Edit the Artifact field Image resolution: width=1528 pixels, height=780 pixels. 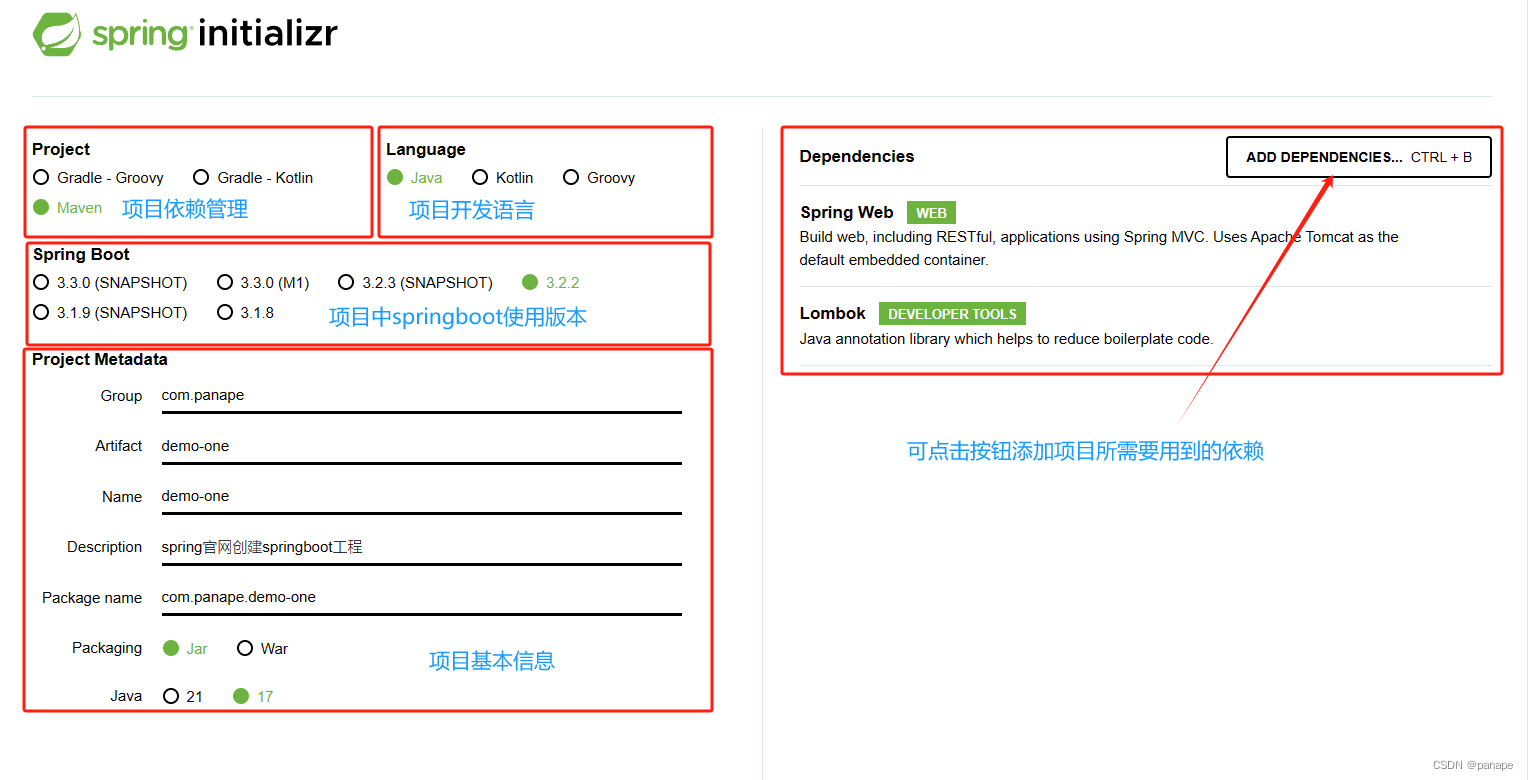421,447
